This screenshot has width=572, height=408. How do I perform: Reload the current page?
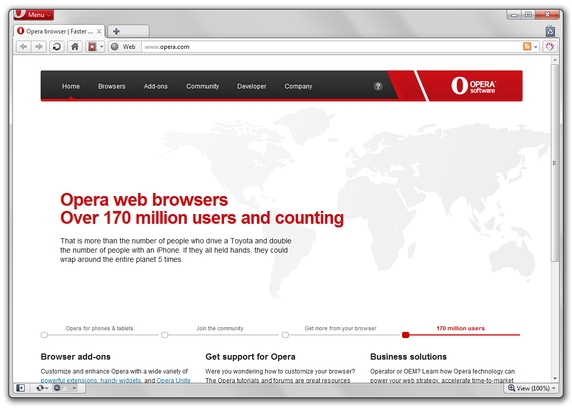[57, 47]
